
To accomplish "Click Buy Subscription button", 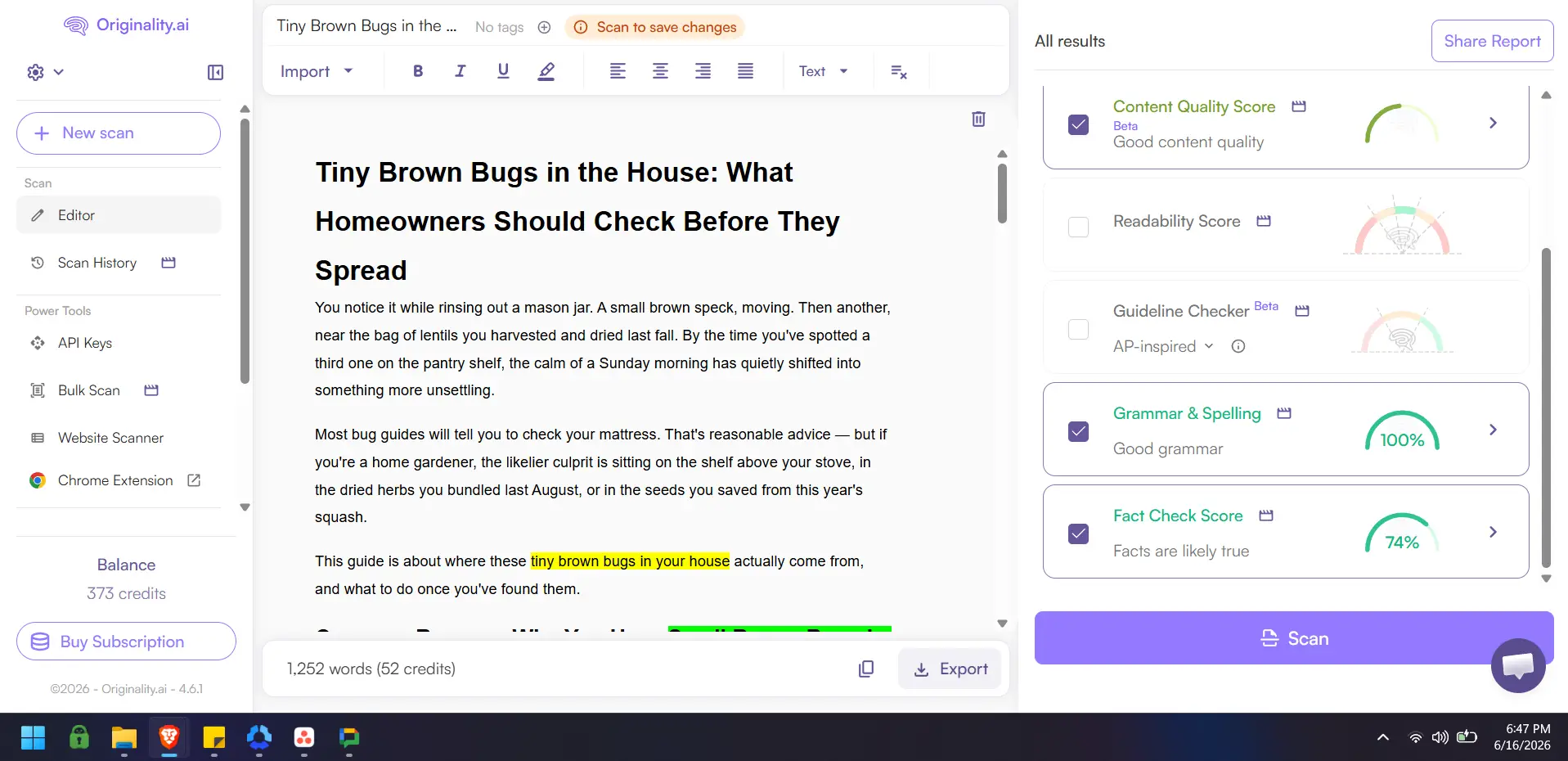I will (x=126, y=642).
